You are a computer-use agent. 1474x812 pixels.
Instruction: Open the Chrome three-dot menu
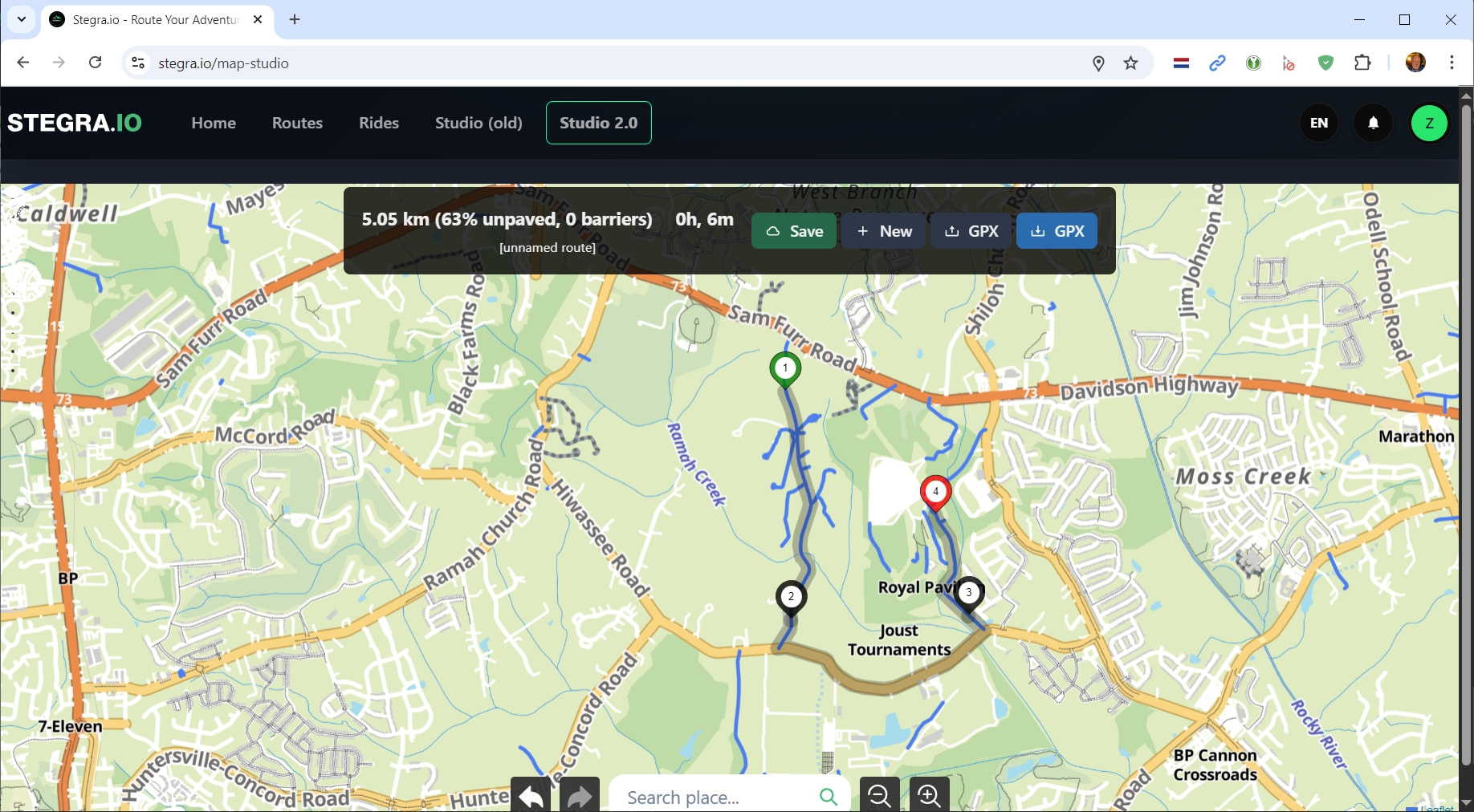point(1452,63)
